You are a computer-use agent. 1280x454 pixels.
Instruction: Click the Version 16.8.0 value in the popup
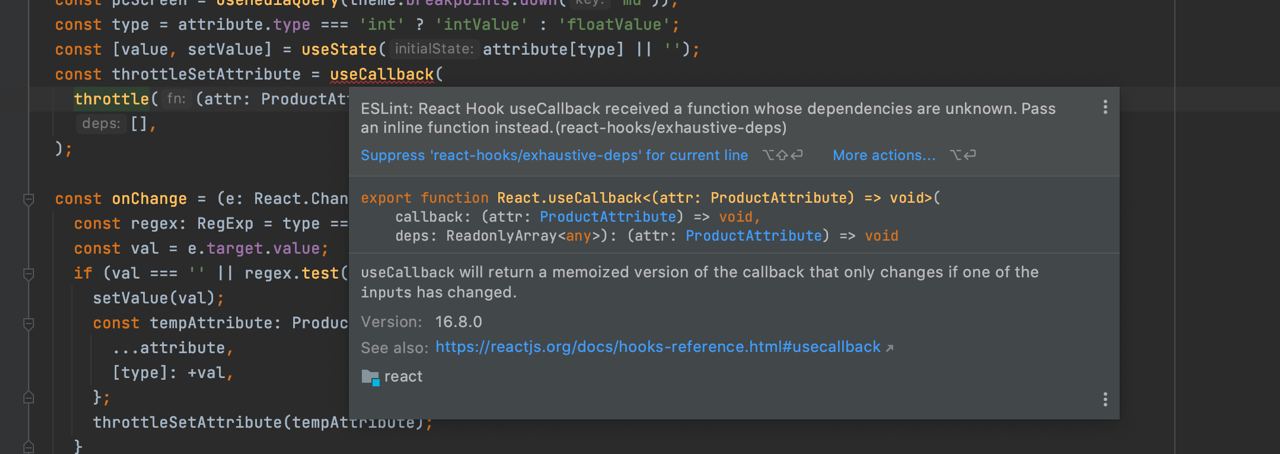[x=458, y=322]
